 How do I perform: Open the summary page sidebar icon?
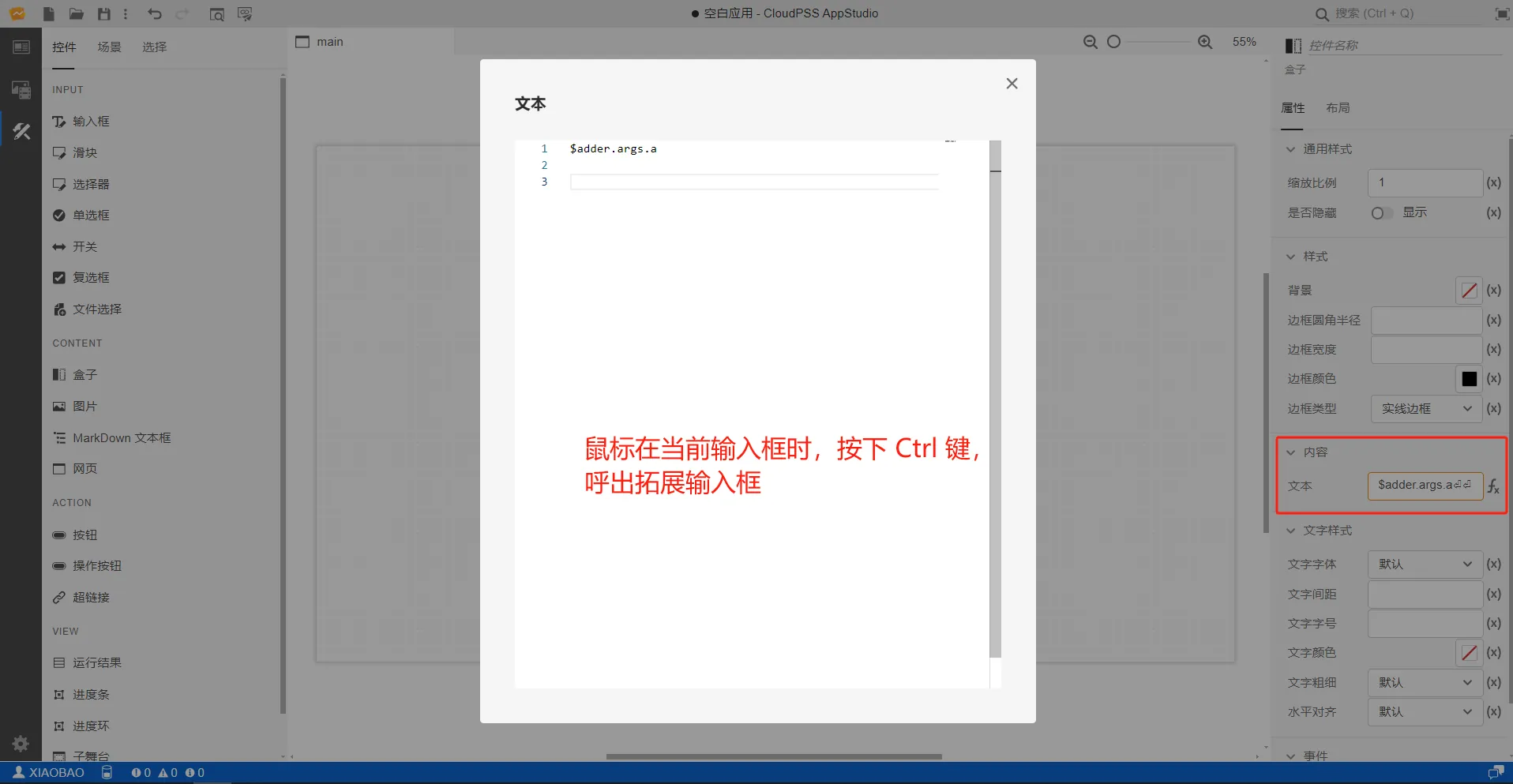(21, 47)
